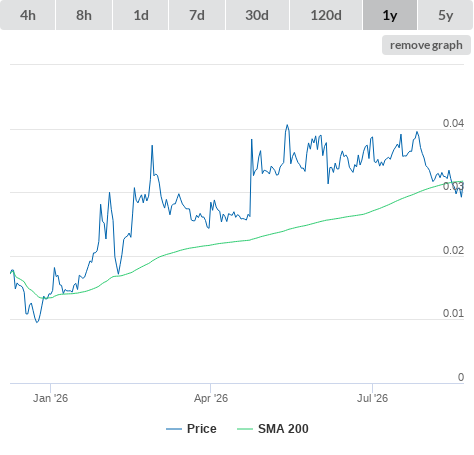Click the blue Price line swatch

[174, 429]
